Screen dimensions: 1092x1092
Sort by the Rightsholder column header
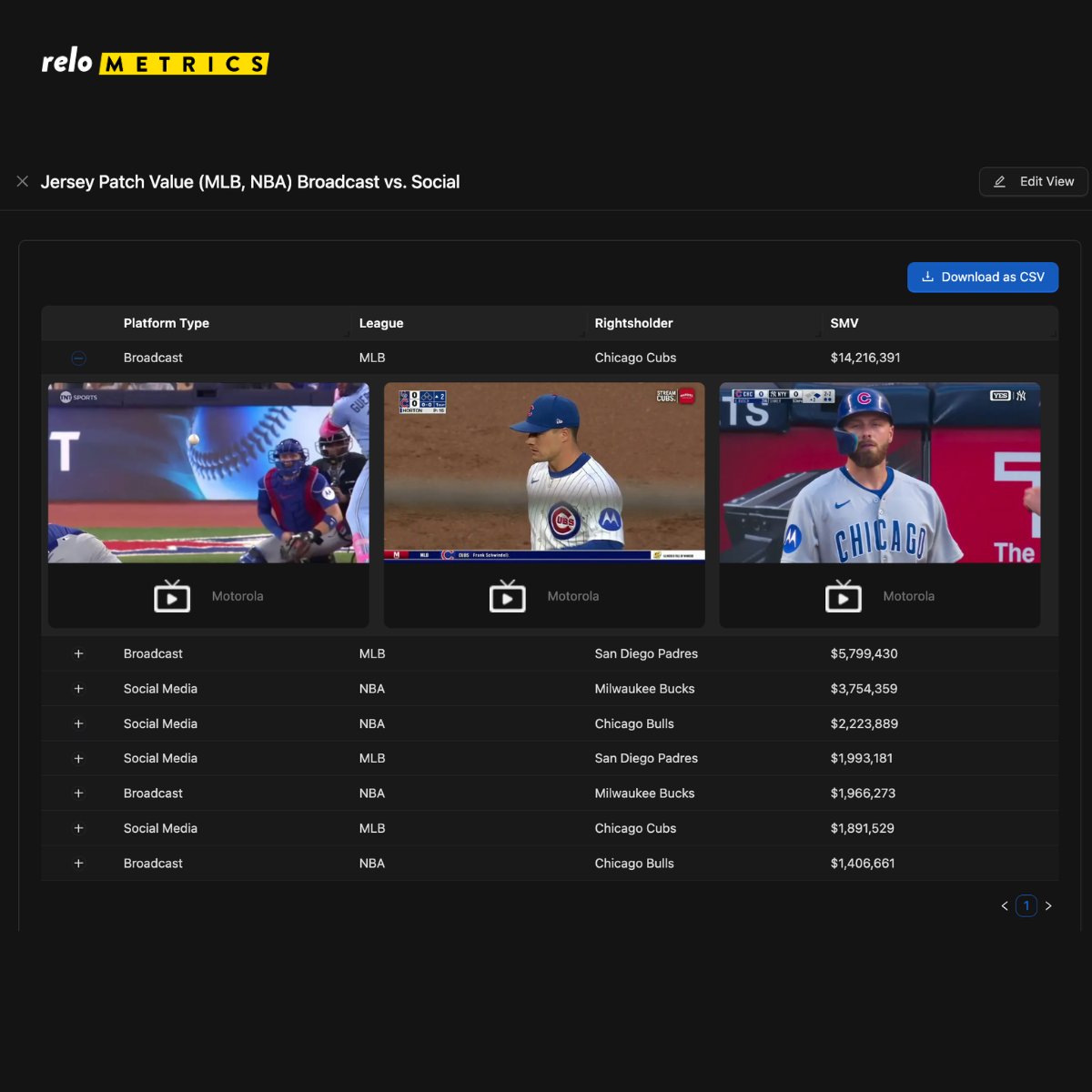pyautogui.click(x=634, y=323)
